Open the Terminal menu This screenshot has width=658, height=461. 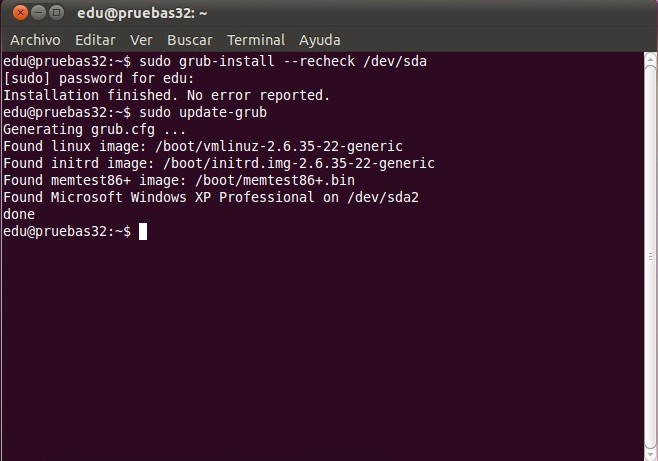(x=256, y=40)
